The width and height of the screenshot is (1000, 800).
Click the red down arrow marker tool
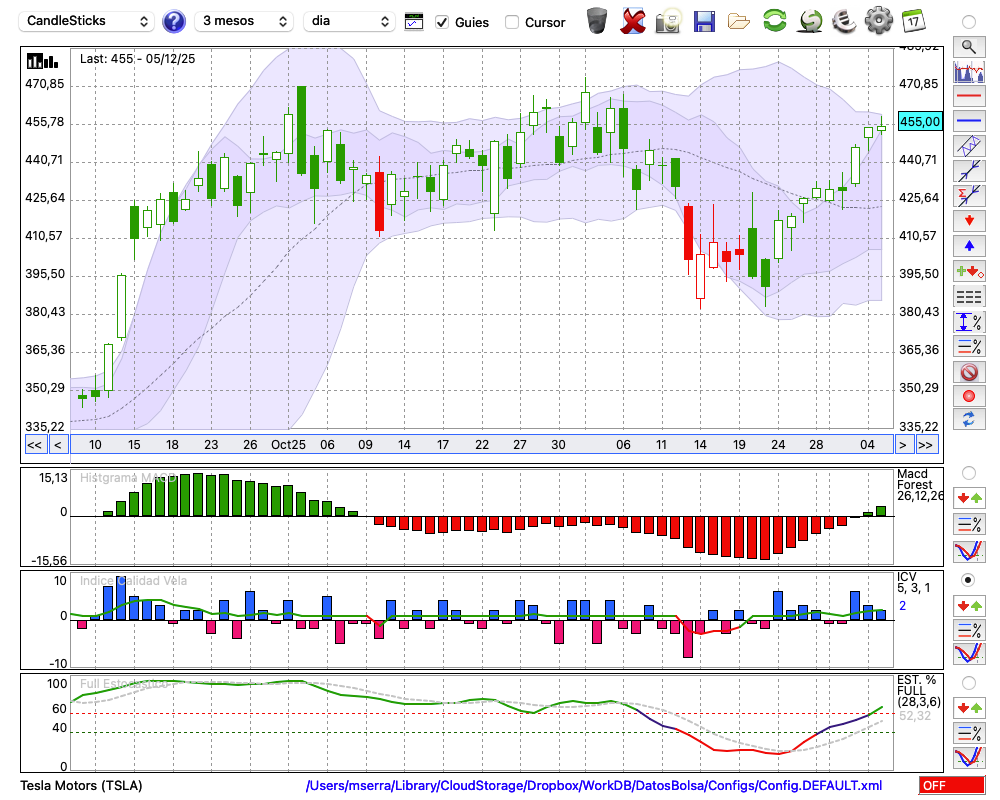(969, 221)
